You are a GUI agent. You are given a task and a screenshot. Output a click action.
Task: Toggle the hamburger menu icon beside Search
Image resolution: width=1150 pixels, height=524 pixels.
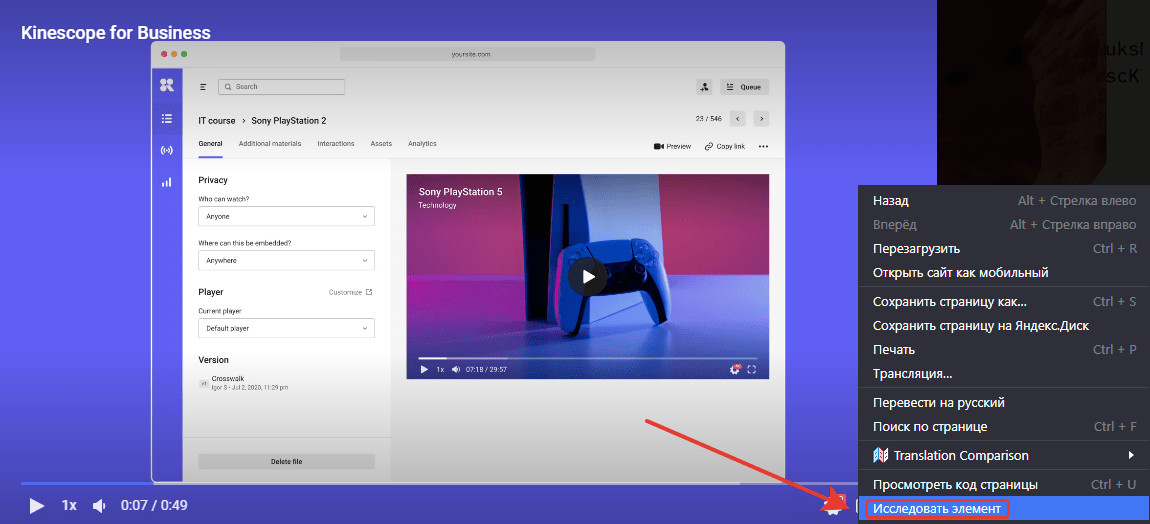[x=203, y=87]
